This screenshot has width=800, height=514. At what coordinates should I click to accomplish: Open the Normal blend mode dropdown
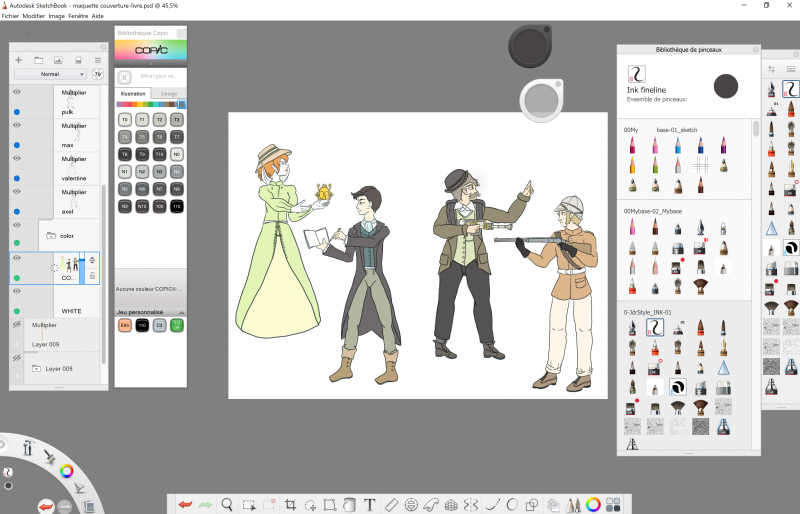(x=50, y=74)
